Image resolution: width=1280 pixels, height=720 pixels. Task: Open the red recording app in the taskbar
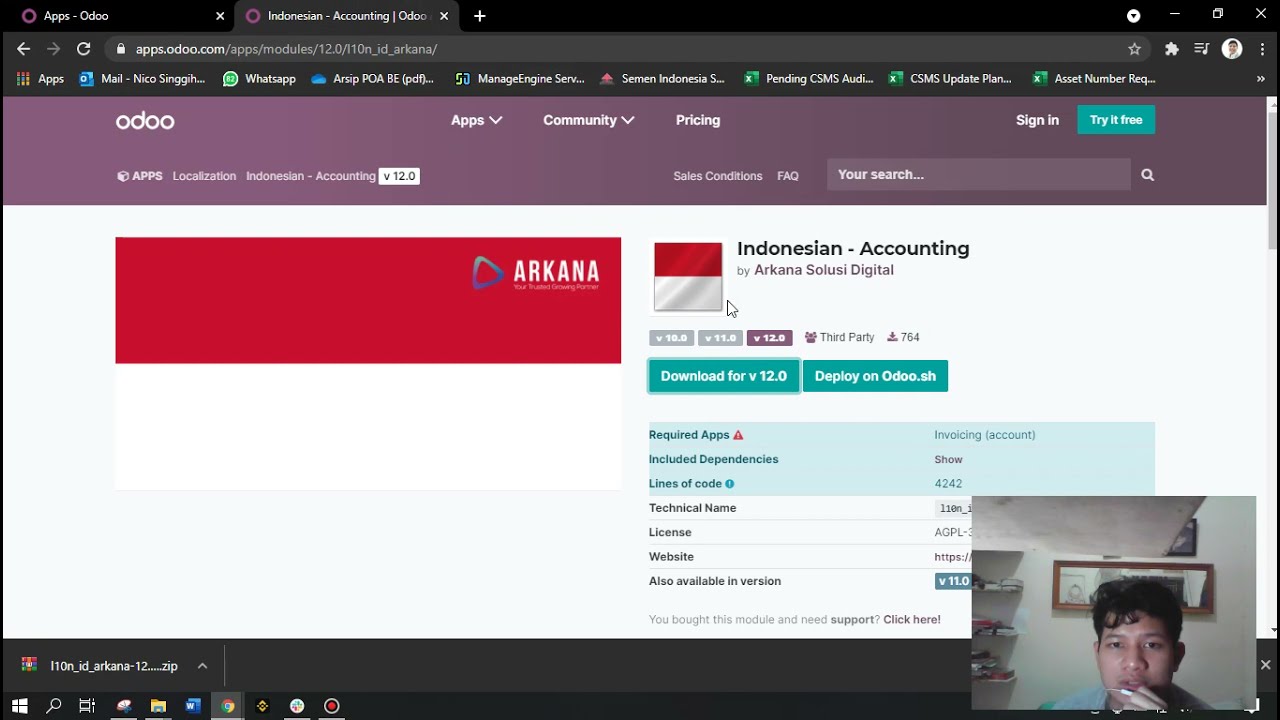tap(332, 706)
